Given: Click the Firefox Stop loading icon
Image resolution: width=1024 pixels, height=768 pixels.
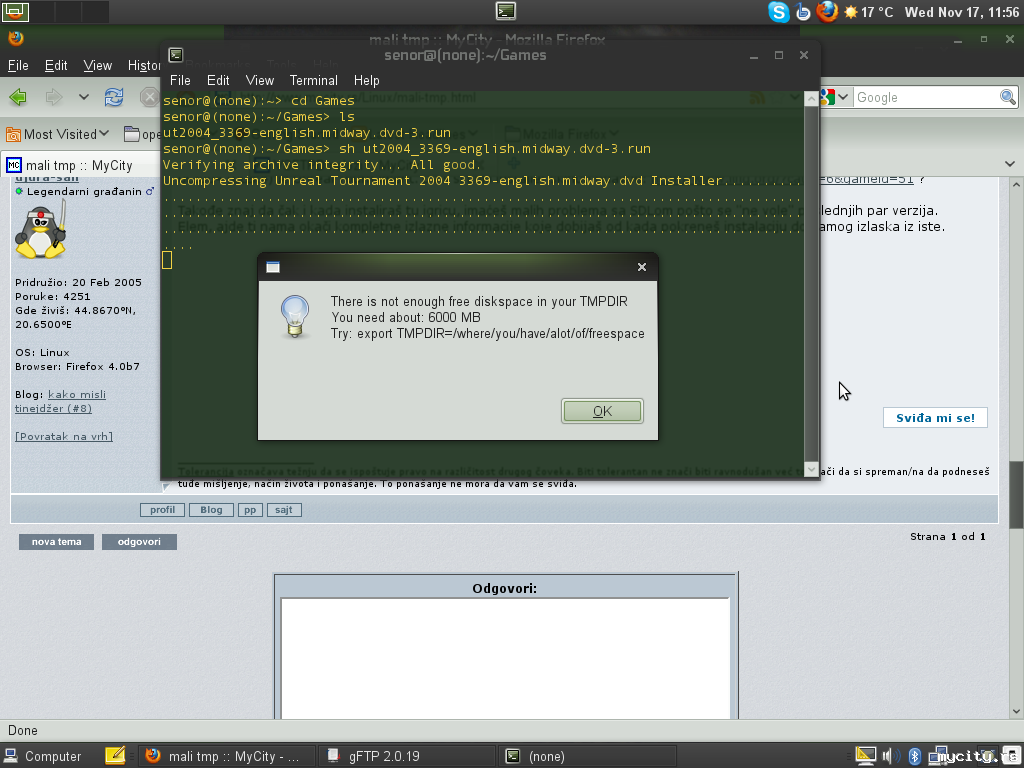Looking at the screenshot, I should tap(150, 97).
